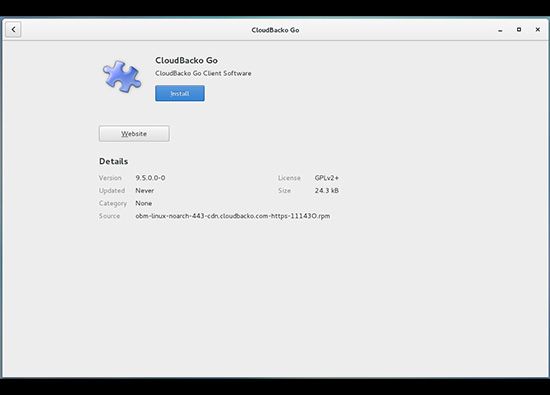Select the CloudBacko Go app heading
Viewport: 550px width, 395px height.
(x=186, y=60)
